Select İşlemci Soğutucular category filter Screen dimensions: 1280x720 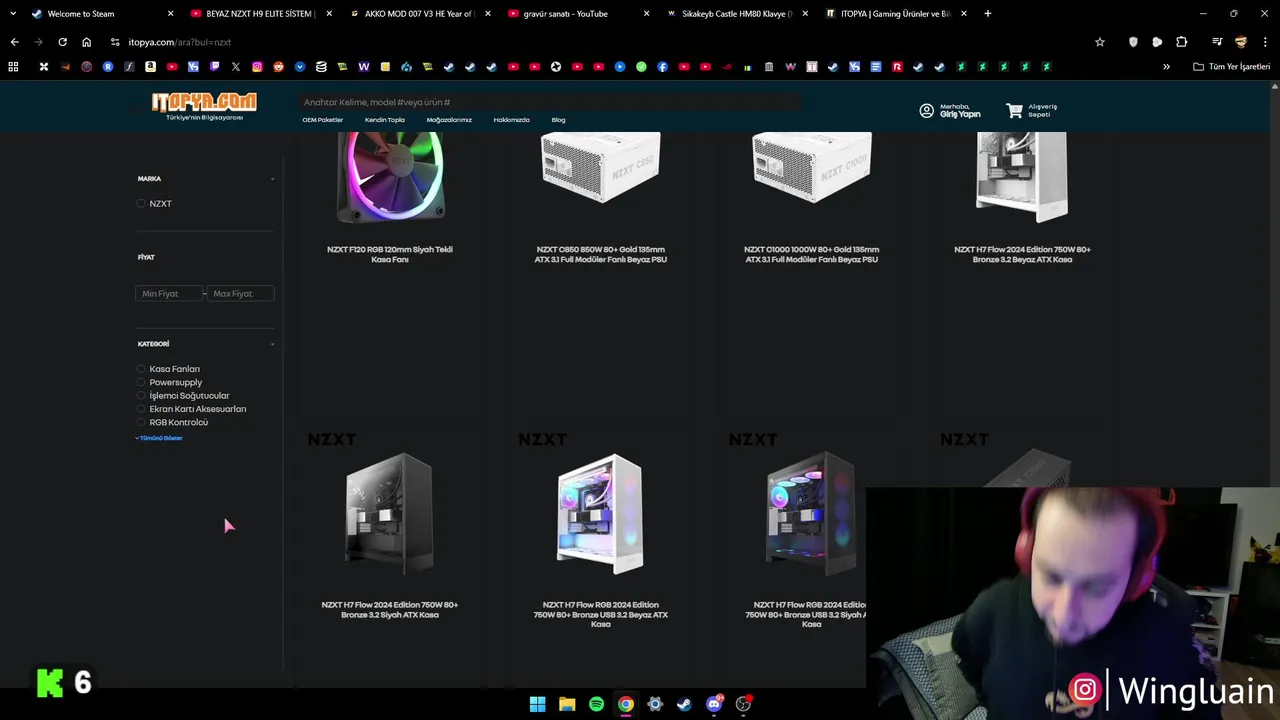tap(141, 396)
